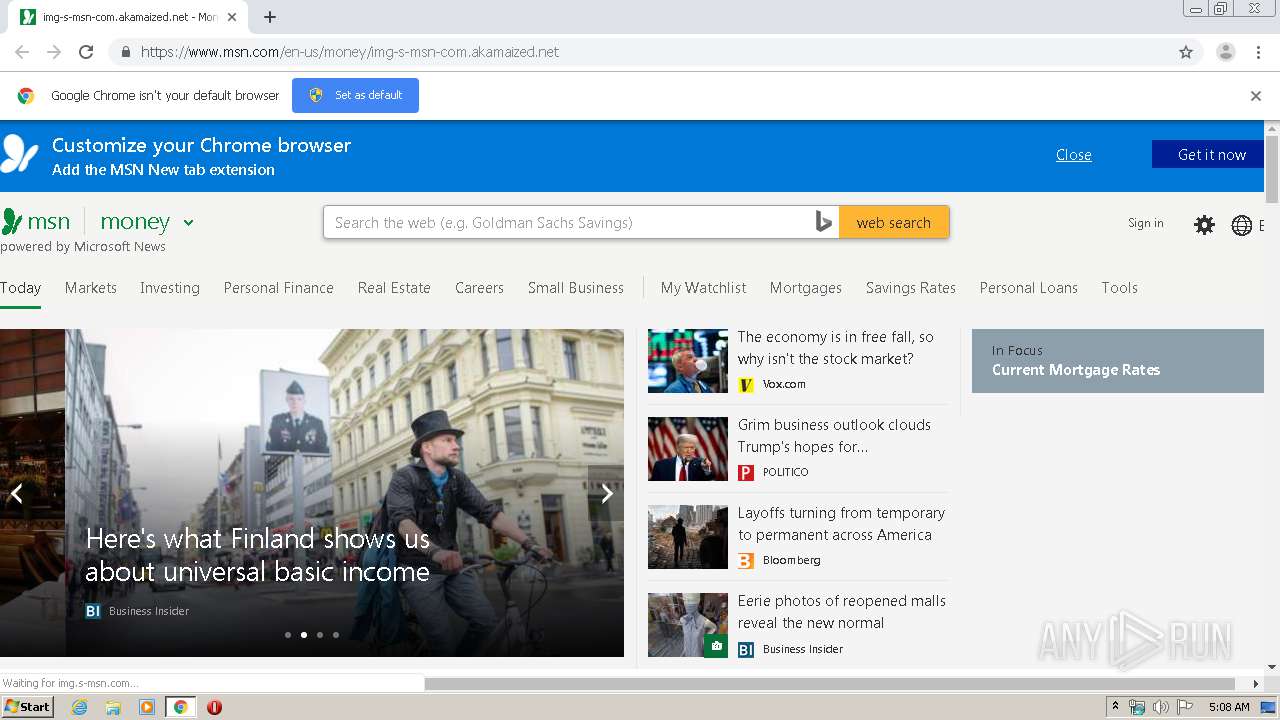
Task: Show previous slide in carousel
Action: point(17,493)
